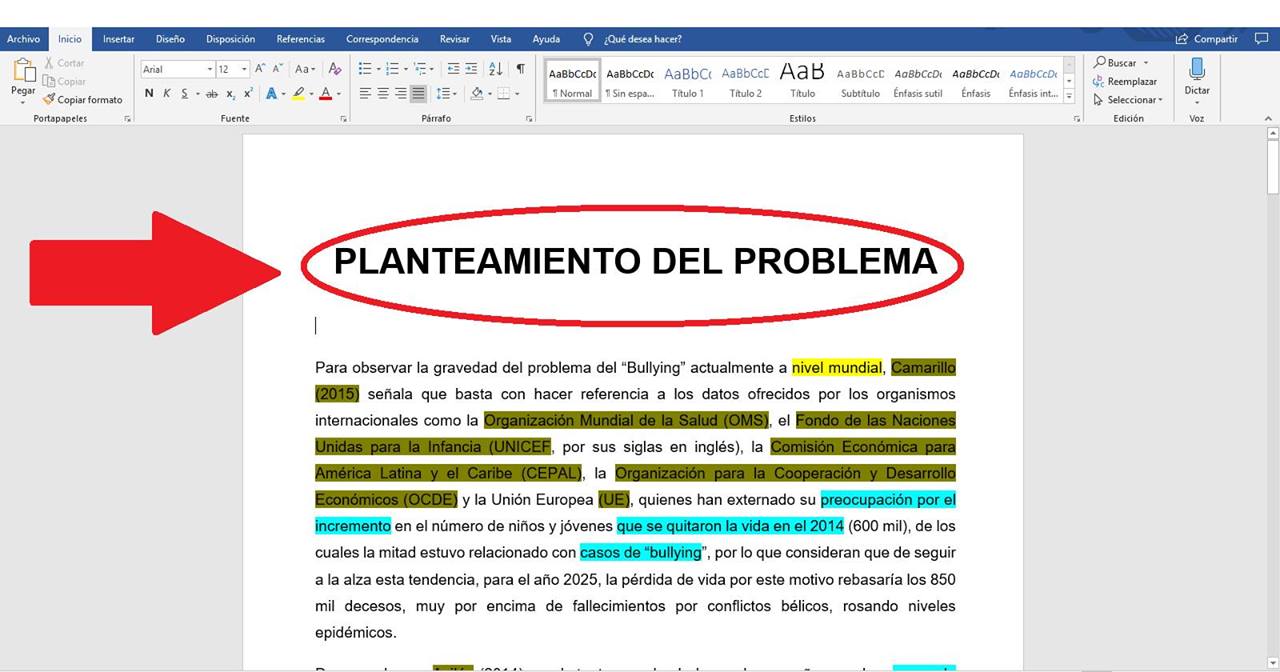This screenshot has width=1280, height=672.
Task: Open the Párrafo dialog launcher
Action: click(x=529, y=119)
